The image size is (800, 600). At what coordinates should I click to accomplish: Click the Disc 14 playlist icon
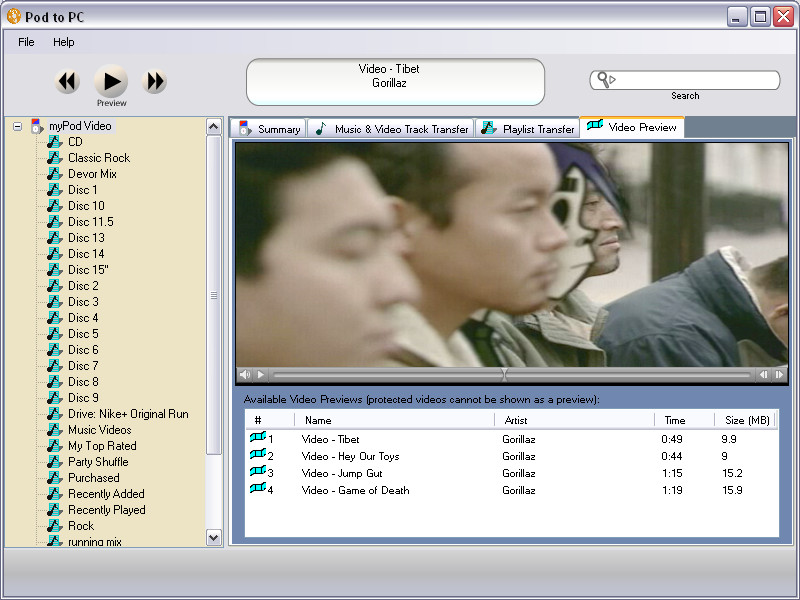click(x=55, y=254)
